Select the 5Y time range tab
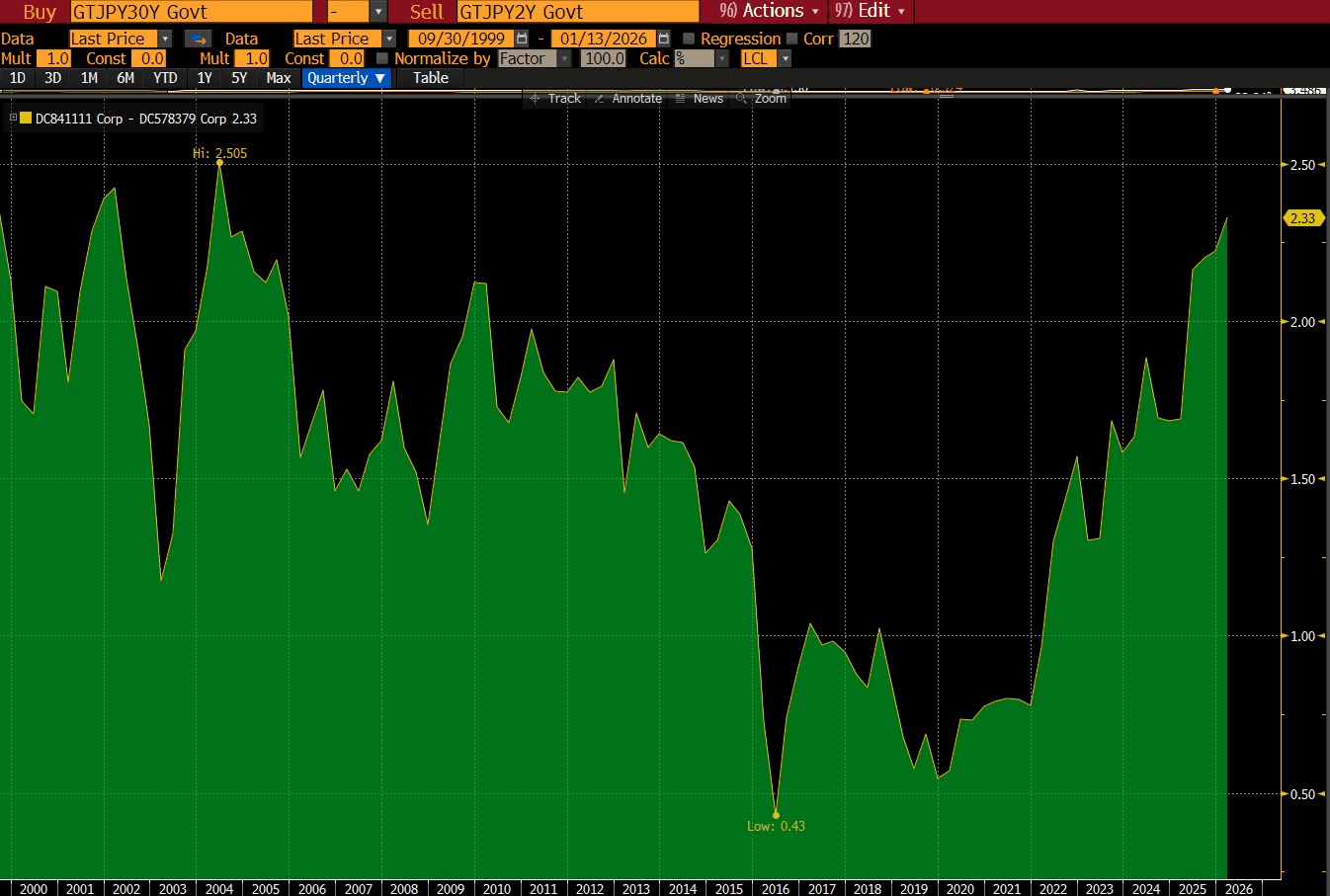The height and width of the screenshot is (896, 1330). coord(239,78)
